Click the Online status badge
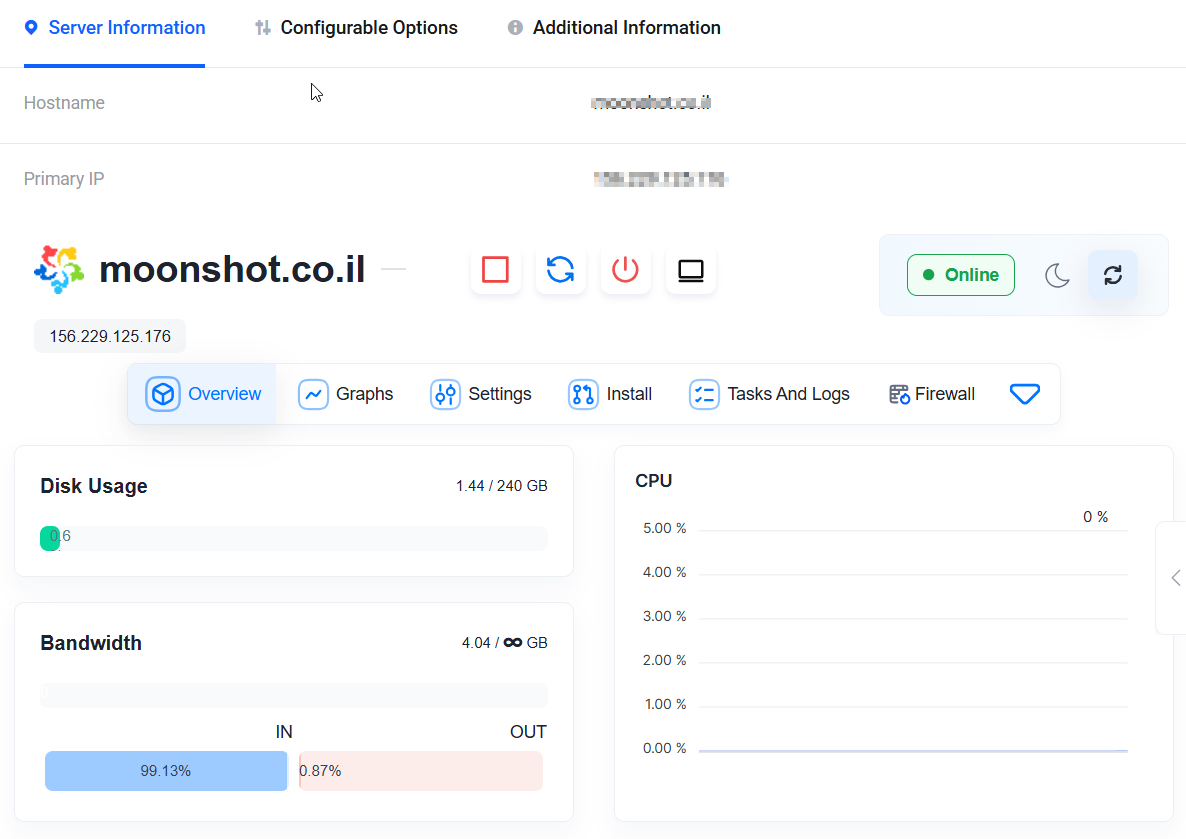 click(961, 275)
